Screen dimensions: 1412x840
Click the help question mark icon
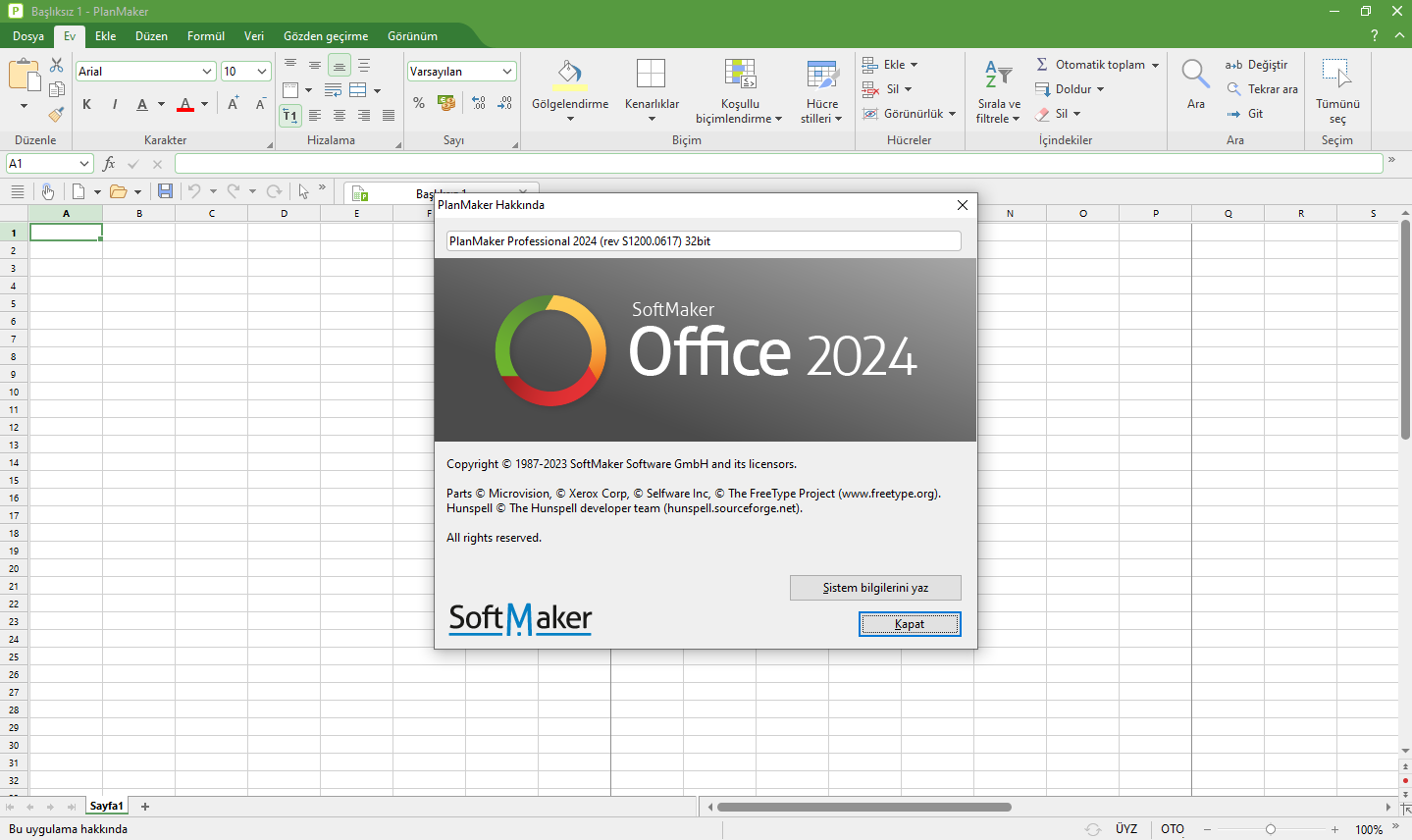pos(1374,35)
